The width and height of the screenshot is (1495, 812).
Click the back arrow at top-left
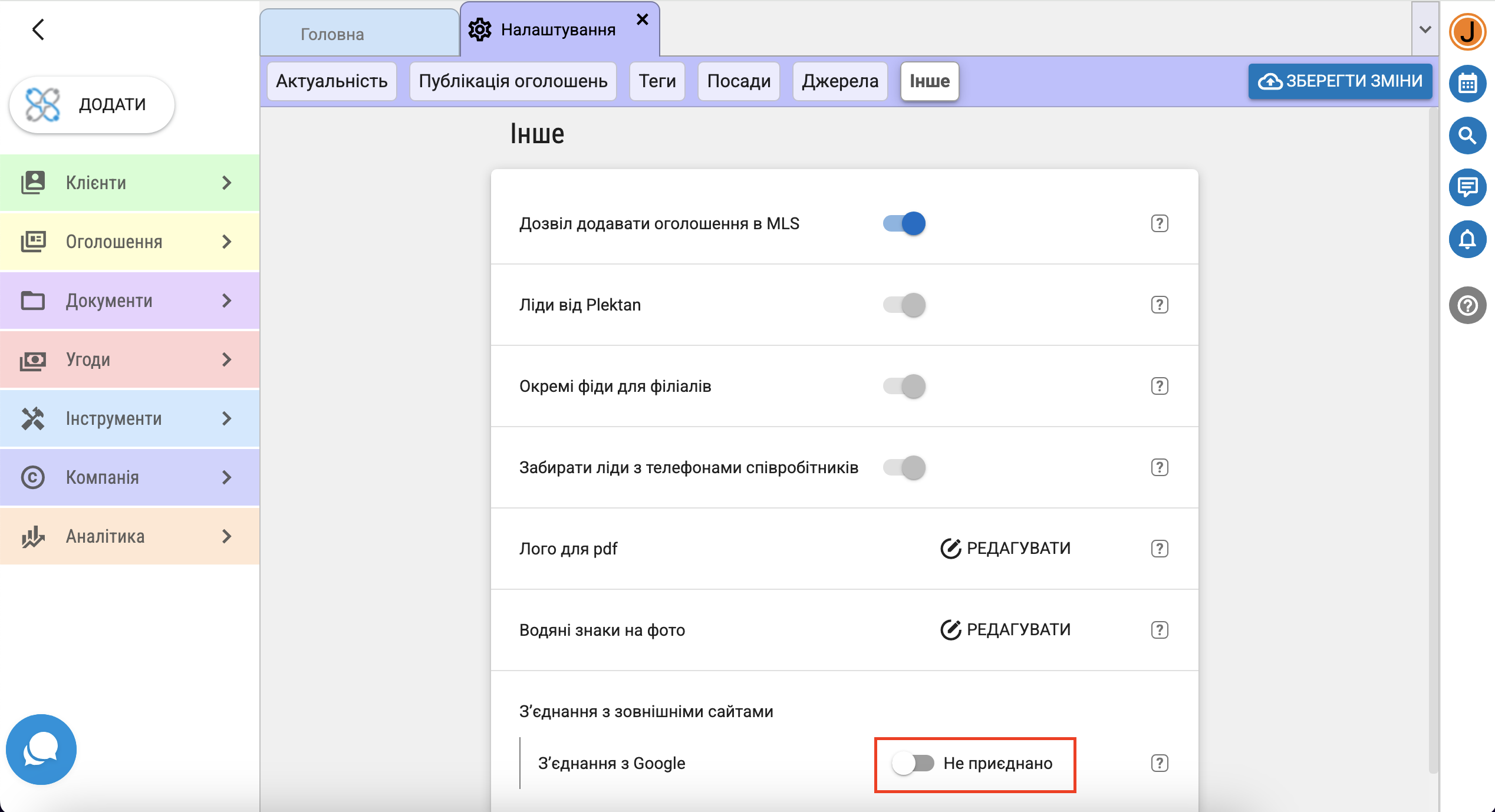click(x=38, y=29)
